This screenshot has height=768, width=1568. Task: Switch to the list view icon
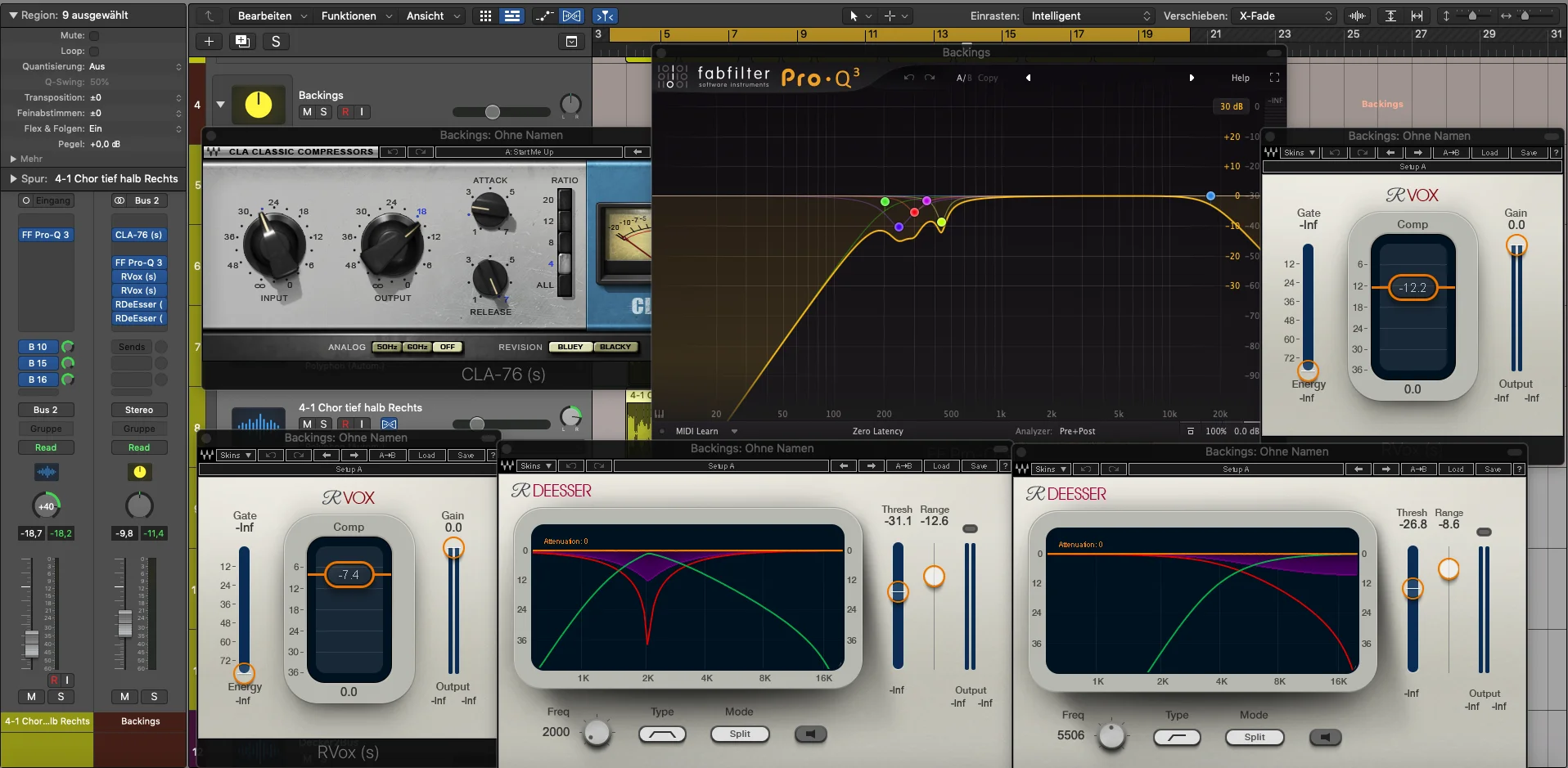512,16
